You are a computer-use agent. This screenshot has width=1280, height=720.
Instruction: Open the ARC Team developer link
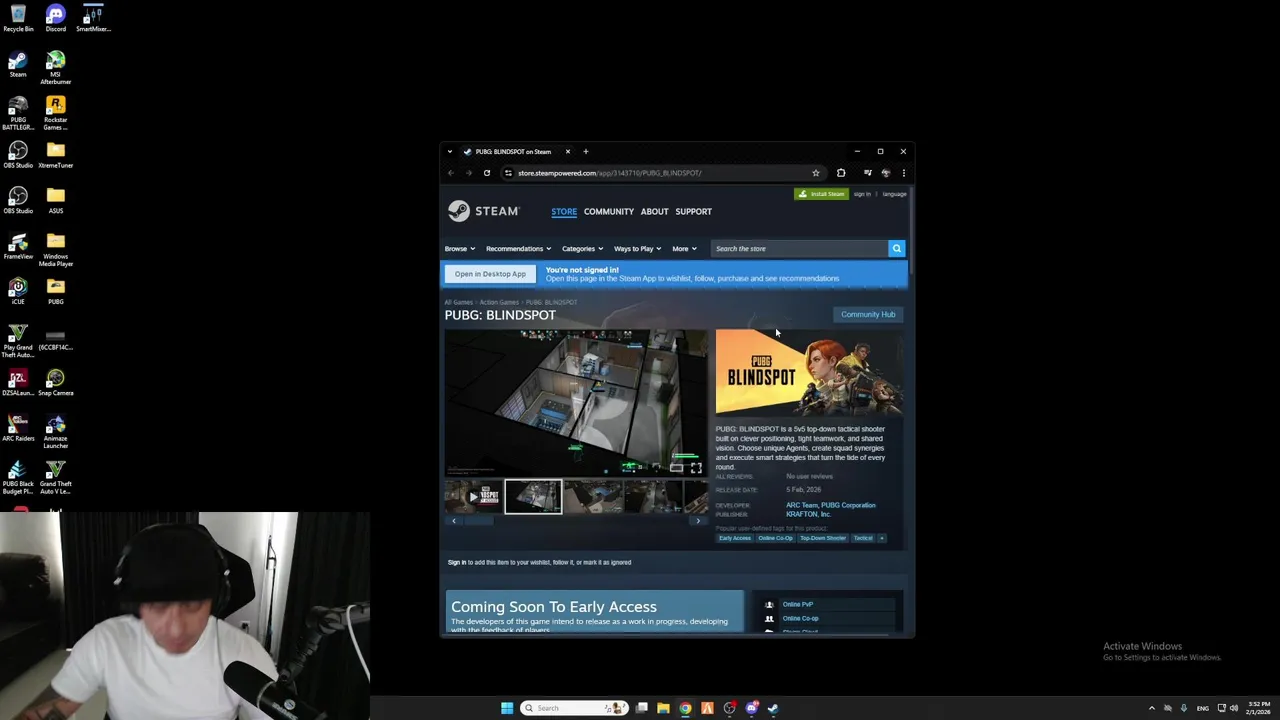click(802, 505)
